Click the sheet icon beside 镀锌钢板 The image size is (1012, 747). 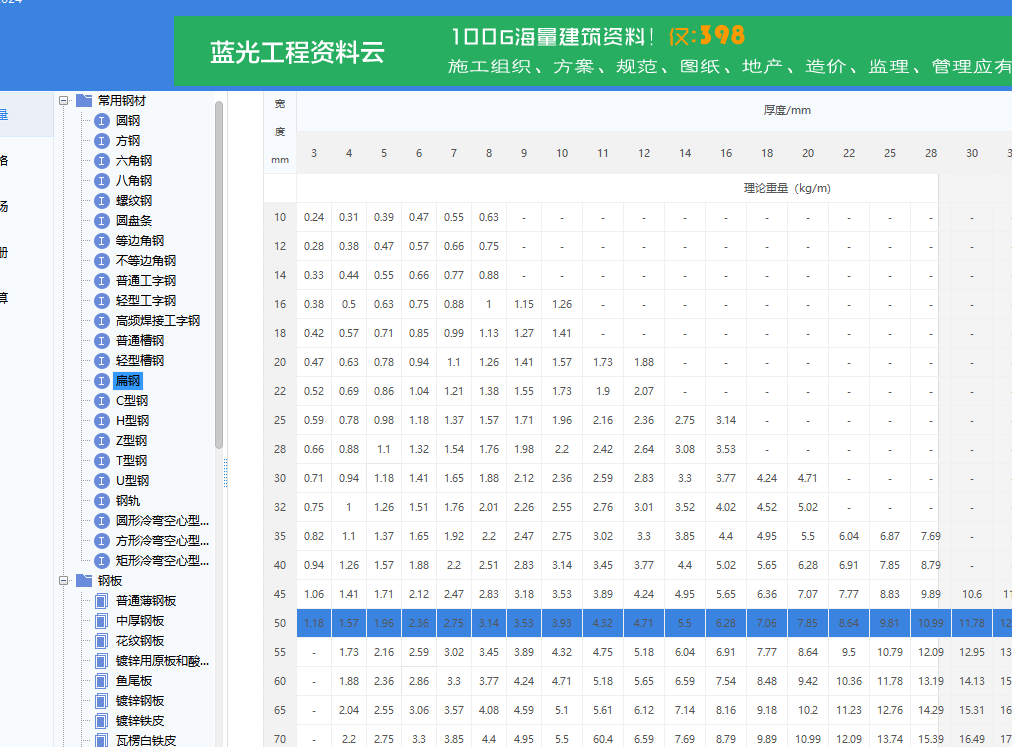101,701
